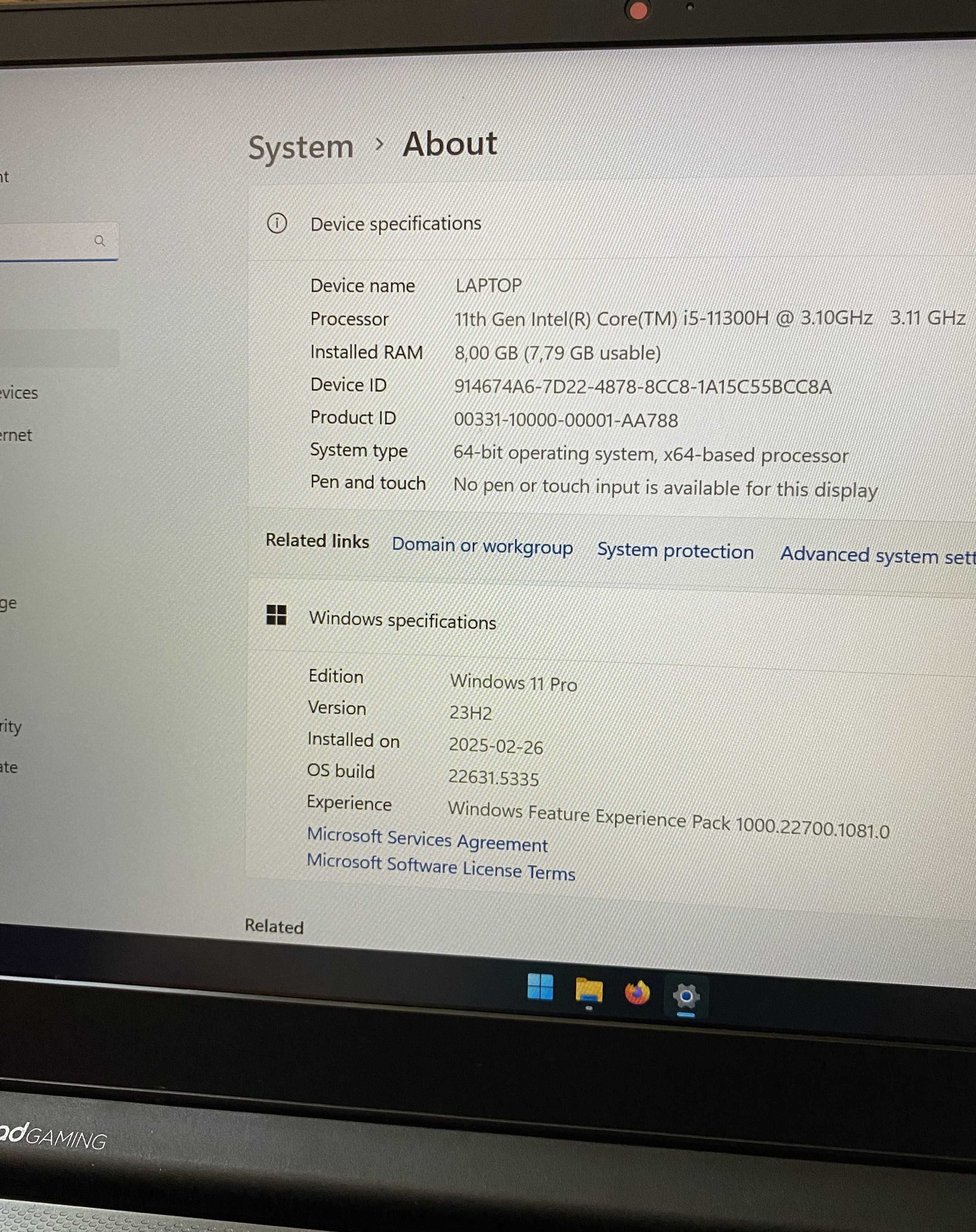This screenshot has height=1232, width=976.
Task: Open File Explorer from taskbar
Action: pos(589,990)
